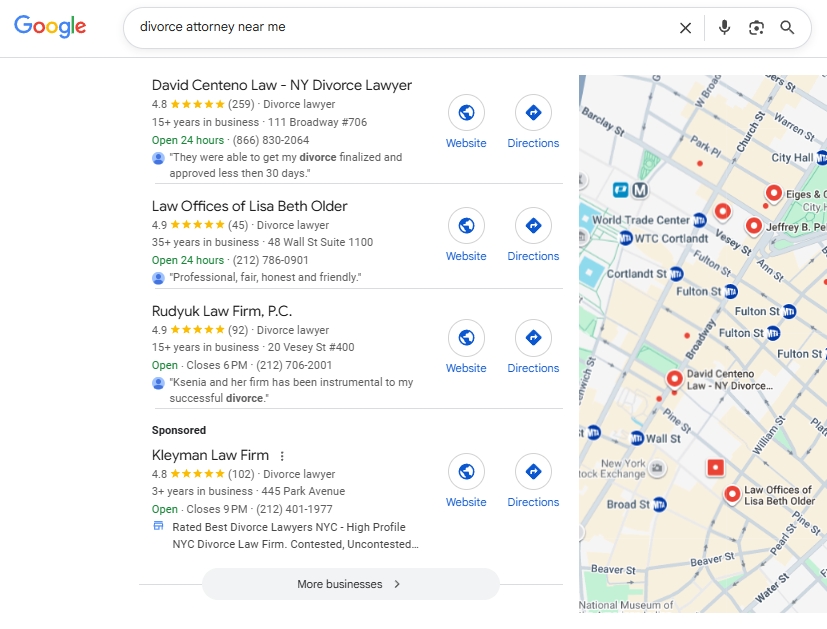Open three-dot menu beside Kleyman Law Firm

coord(282,456)
